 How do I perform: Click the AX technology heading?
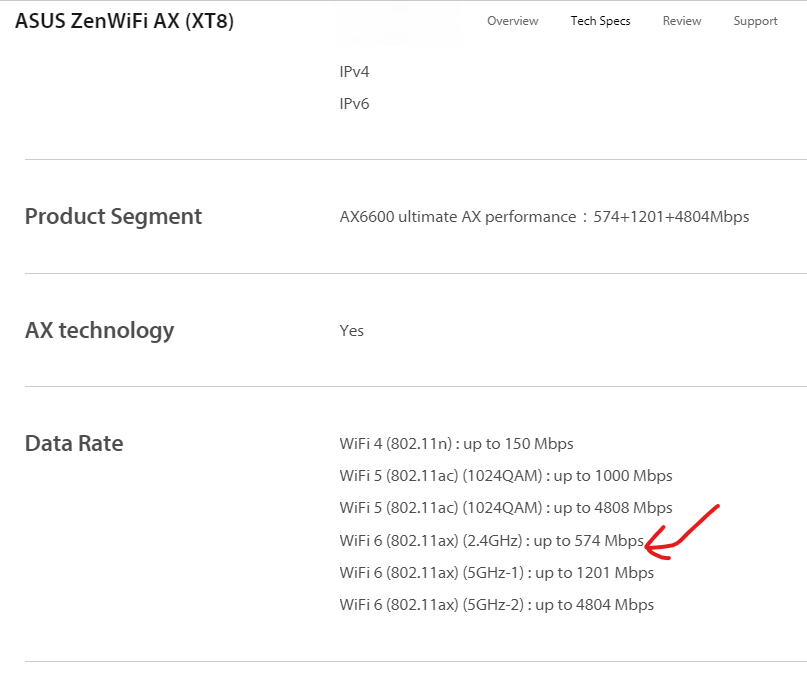pos(99,330)
